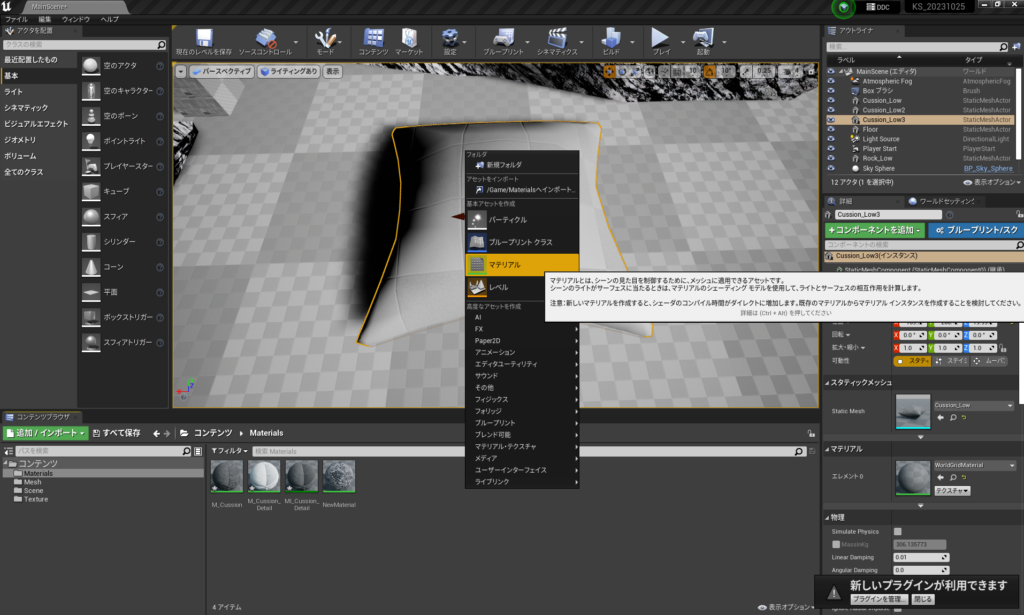Collapse the Physics section in Details
The height and width of the screenshot is (615, 1024).
[827, 517]
